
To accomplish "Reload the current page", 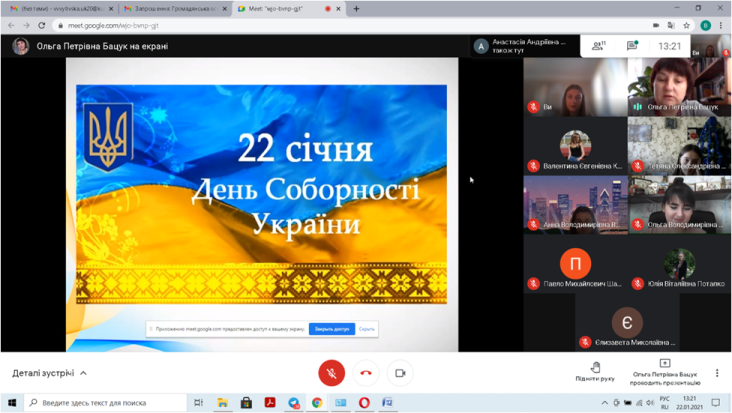I will [42, 25].
